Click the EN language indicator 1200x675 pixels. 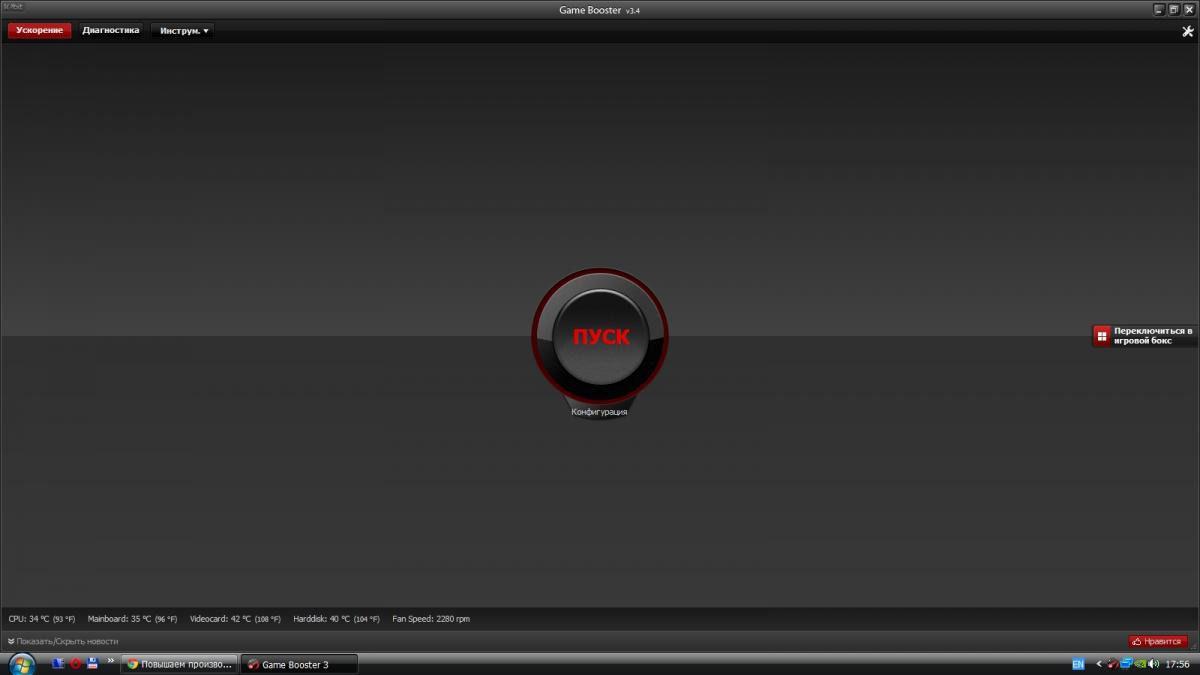click(x=1078, y=664)
